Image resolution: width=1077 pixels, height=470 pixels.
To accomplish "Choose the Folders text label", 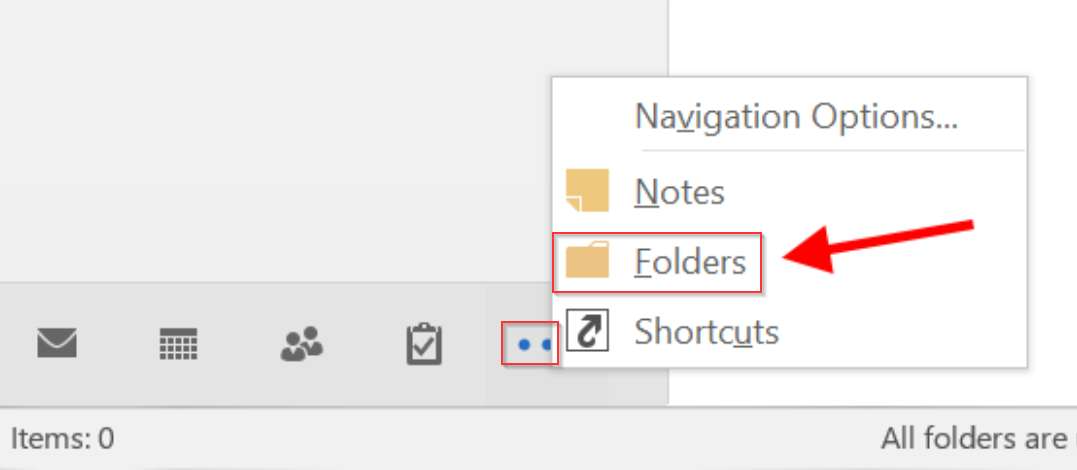I will 690,262.
